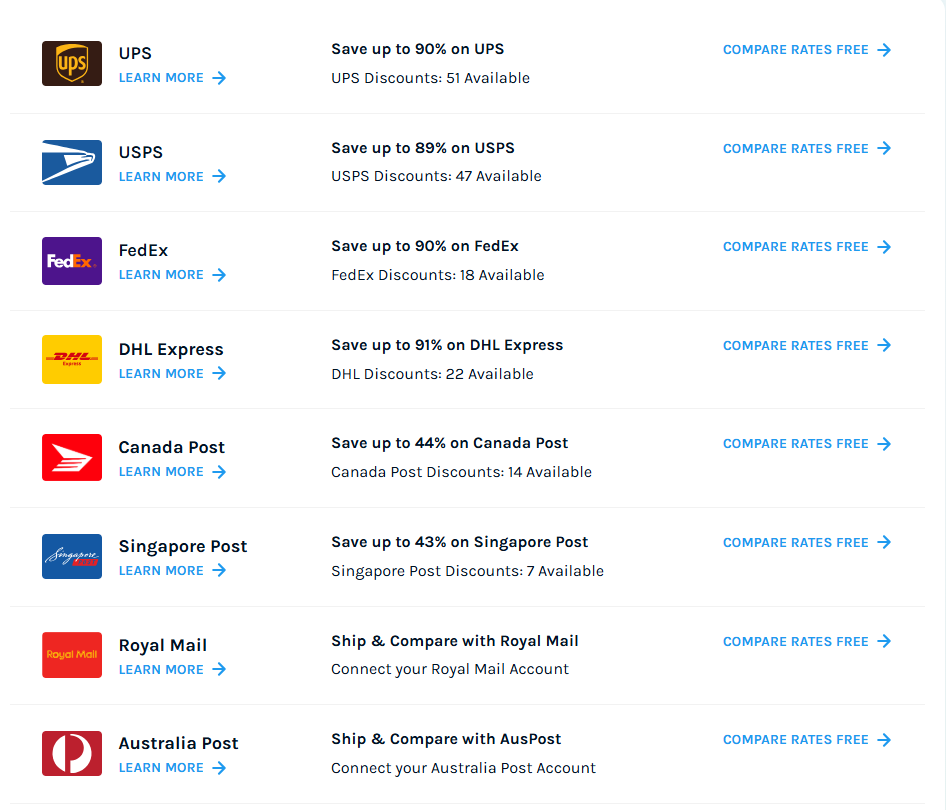The width and height of the screenshot is (946, 810).
Task: Click the USPS carrier name title
Action: click(141, 153)
